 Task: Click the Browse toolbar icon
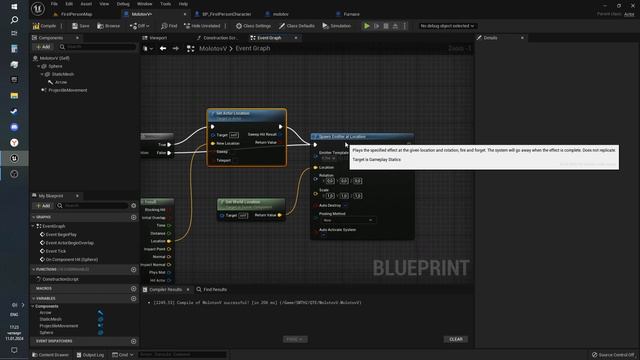tap(100, 26)
